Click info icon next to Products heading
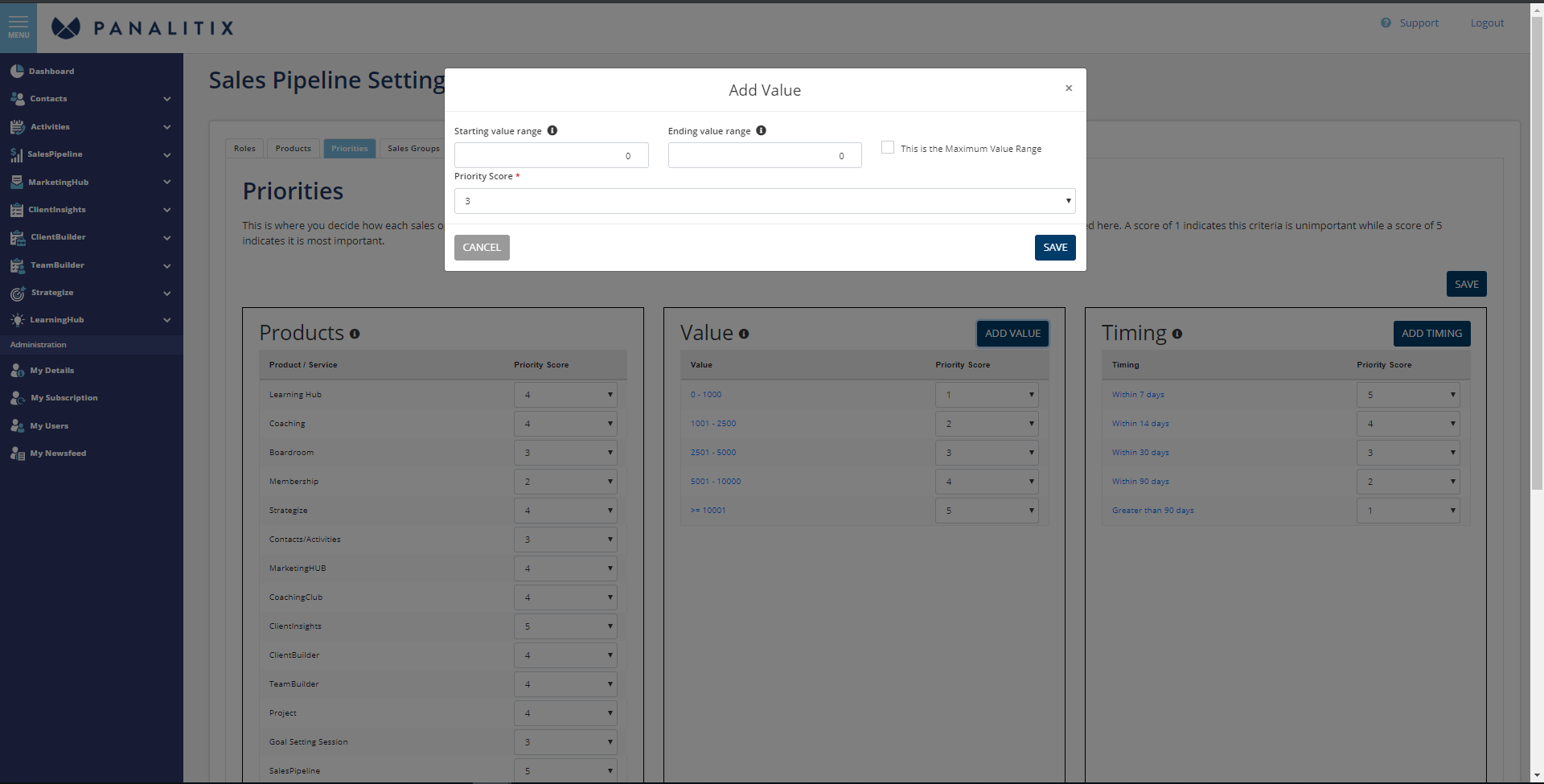This screenshot has height=784, width=1544. 355,334
